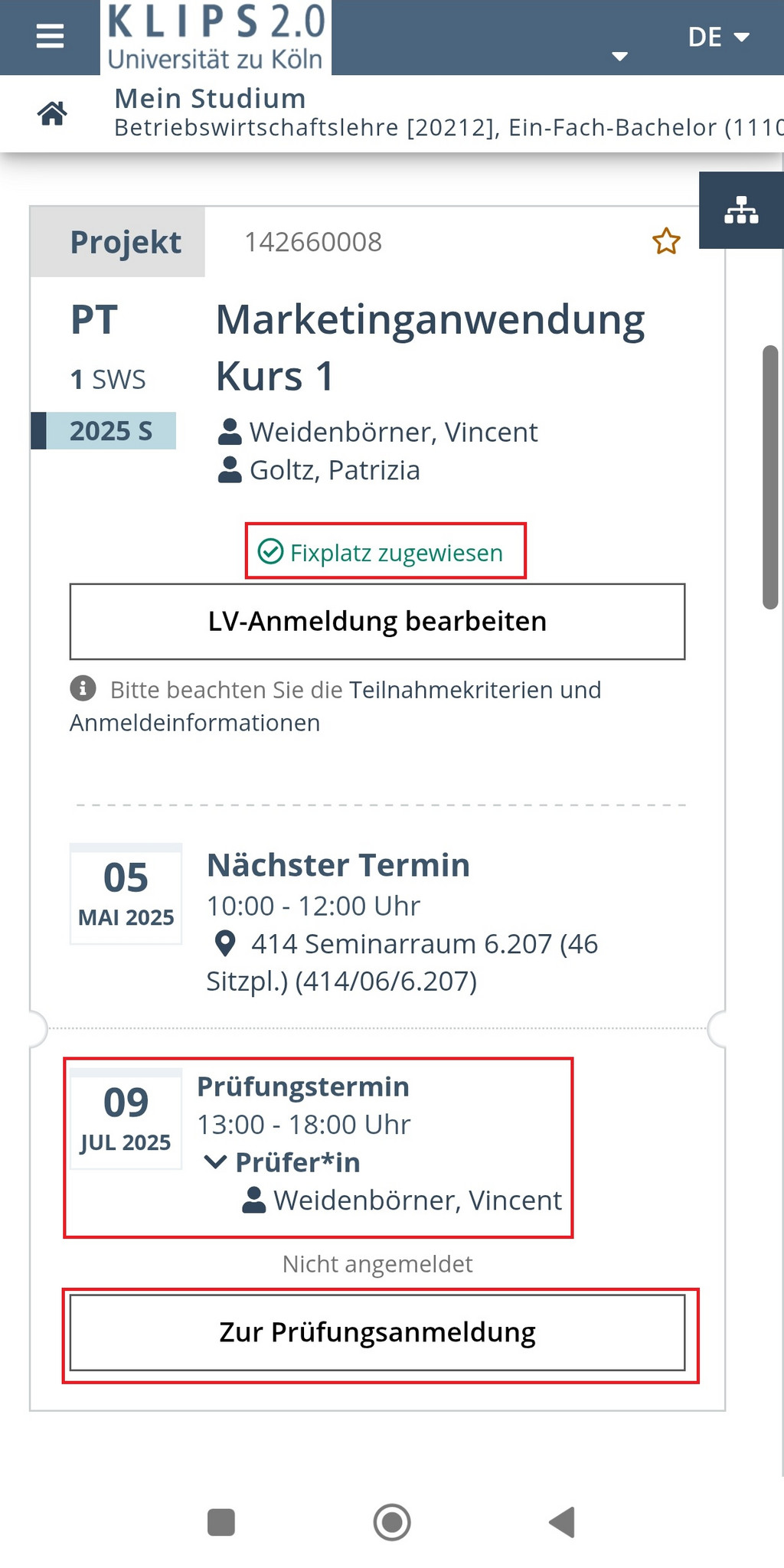Viewport: 784px width, 1568px height.
Task: Mark course as favorite with star icon
Action: (x=666, y=241)
